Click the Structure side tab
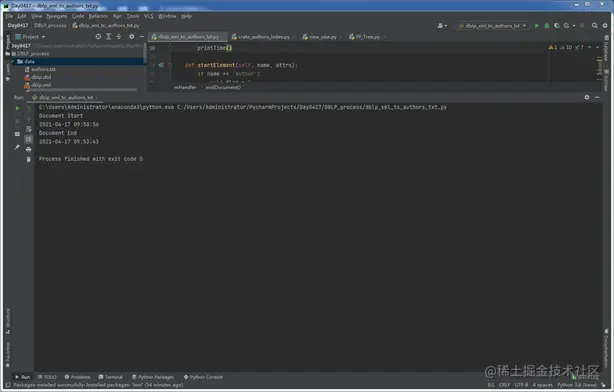614x392 pixels. (x=8, y=321)
